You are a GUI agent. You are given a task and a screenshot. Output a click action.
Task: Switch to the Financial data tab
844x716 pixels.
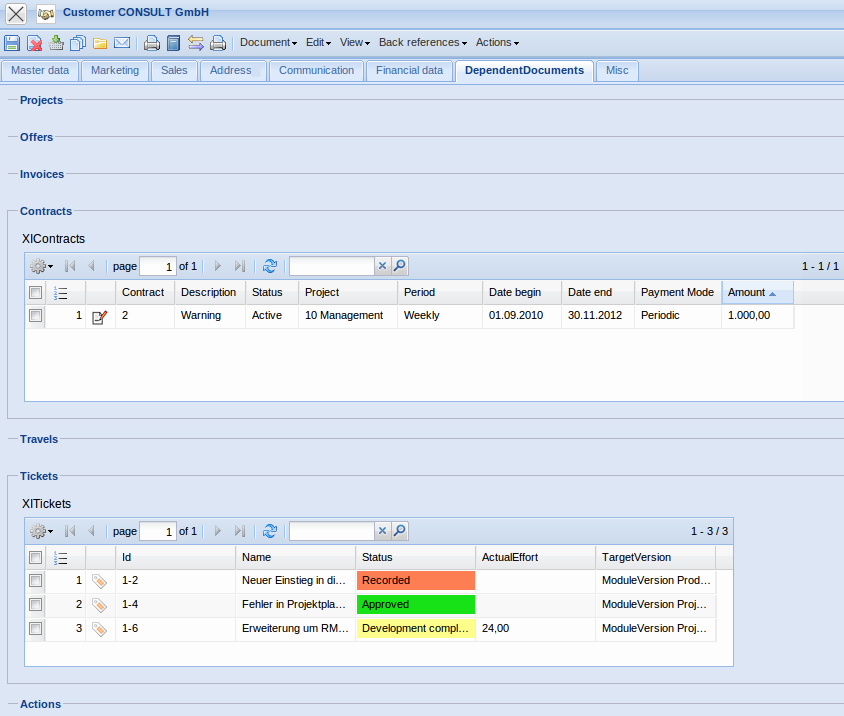pos(409,71)
